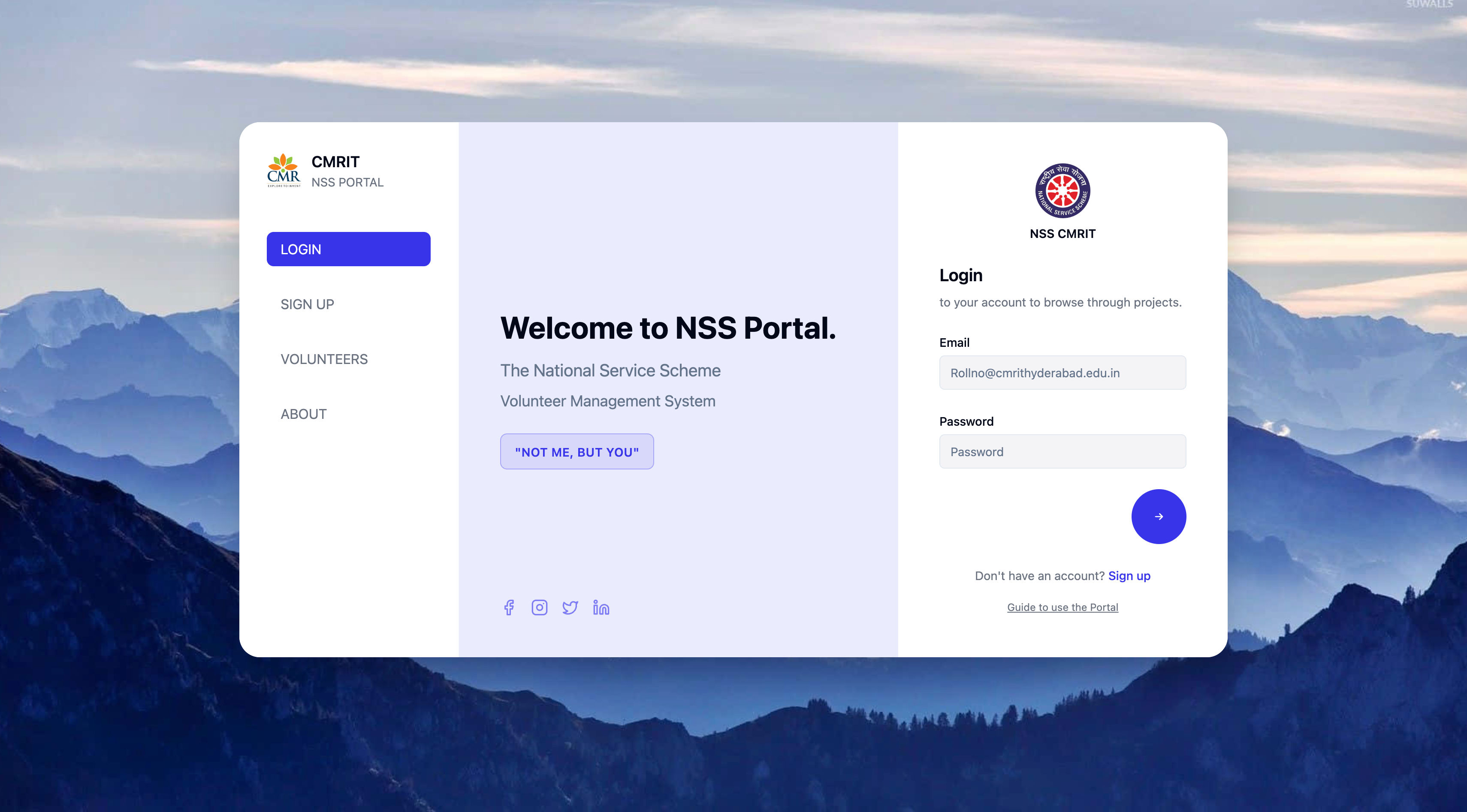The image size is (1467, 812).
Task: Click the Email field label
Action: pyautogui.click(x=954, y=342)
